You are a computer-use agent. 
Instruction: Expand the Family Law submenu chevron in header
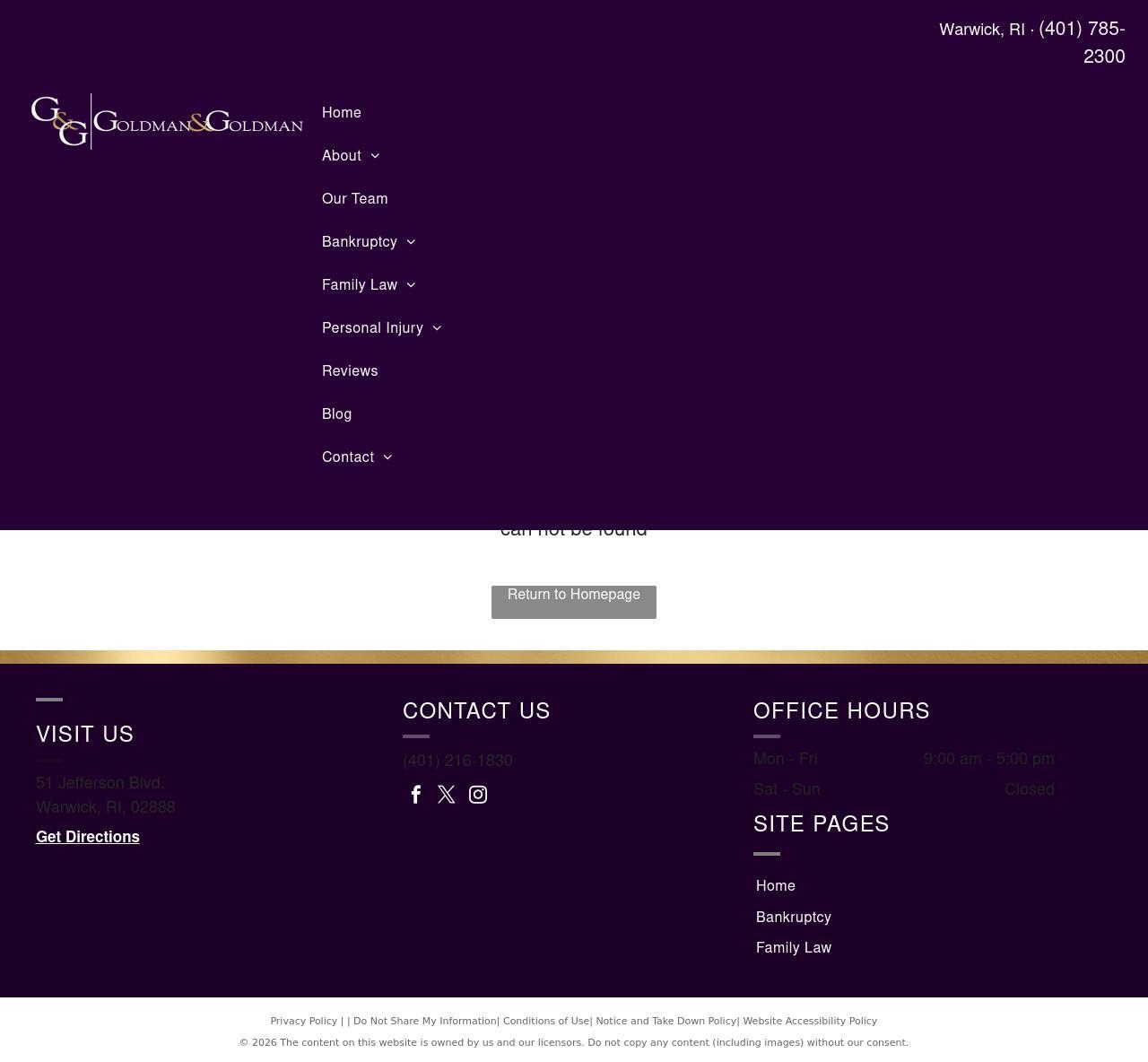411,285
